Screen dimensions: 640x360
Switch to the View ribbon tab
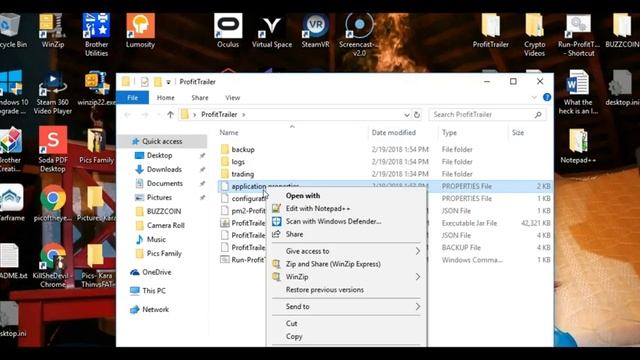click(x=233, y=98)
